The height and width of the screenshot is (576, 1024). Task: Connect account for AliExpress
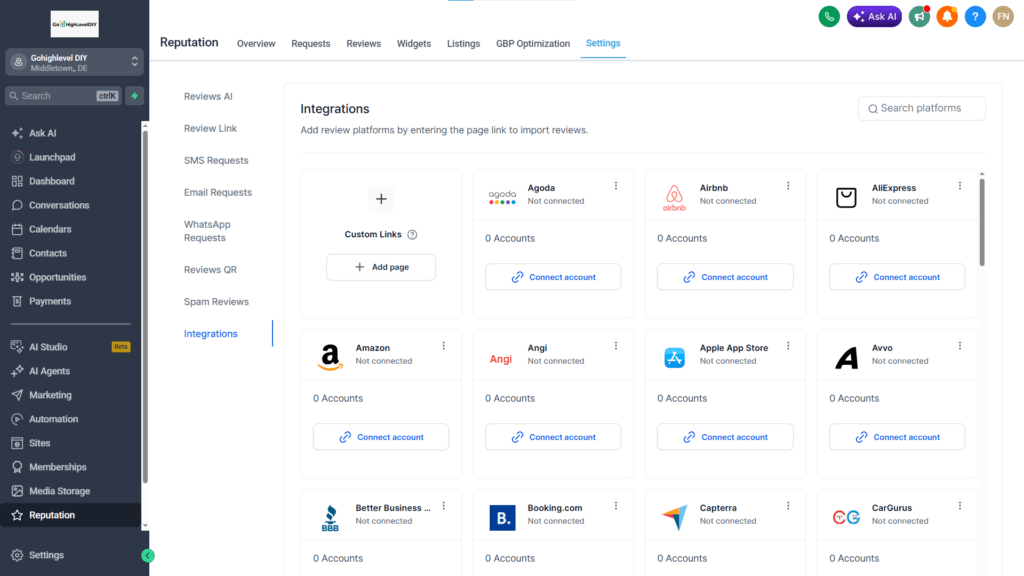(897, 277)
